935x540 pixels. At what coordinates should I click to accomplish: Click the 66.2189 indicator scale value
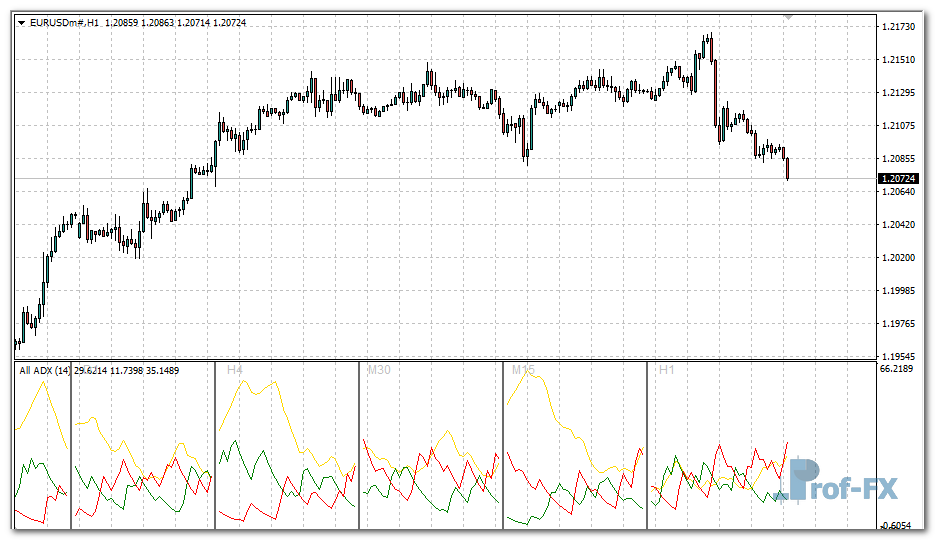click(899, 369)
